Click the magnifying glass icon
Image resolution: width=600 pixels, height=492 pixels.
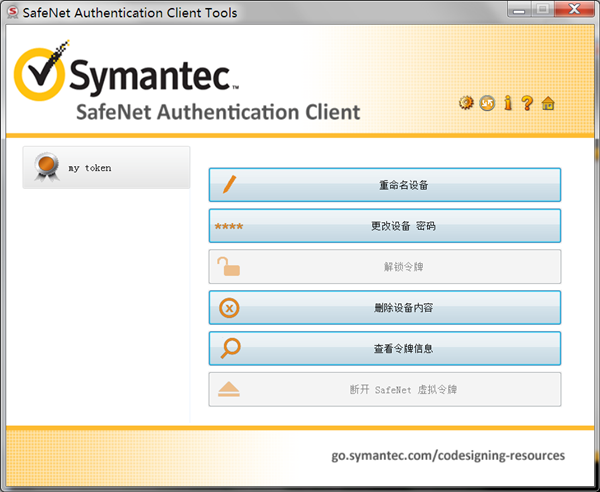click(230, 348)
